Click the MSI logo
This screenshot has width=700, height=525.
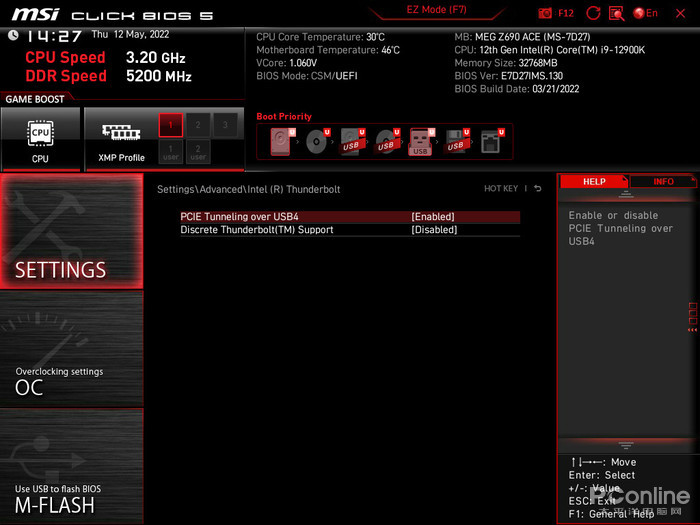pyautogui.click(x=35, y=14)
